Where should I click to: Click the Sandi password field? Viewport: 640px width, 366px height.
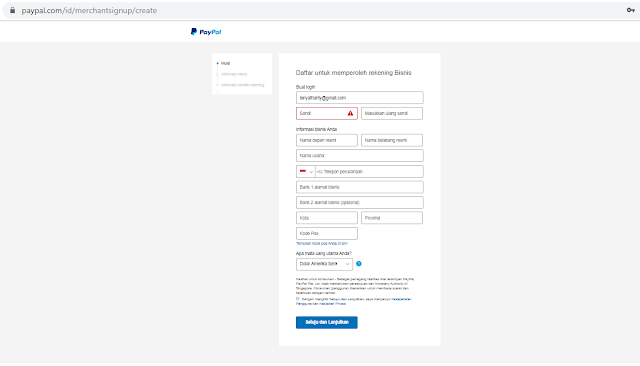pos(327,113)
